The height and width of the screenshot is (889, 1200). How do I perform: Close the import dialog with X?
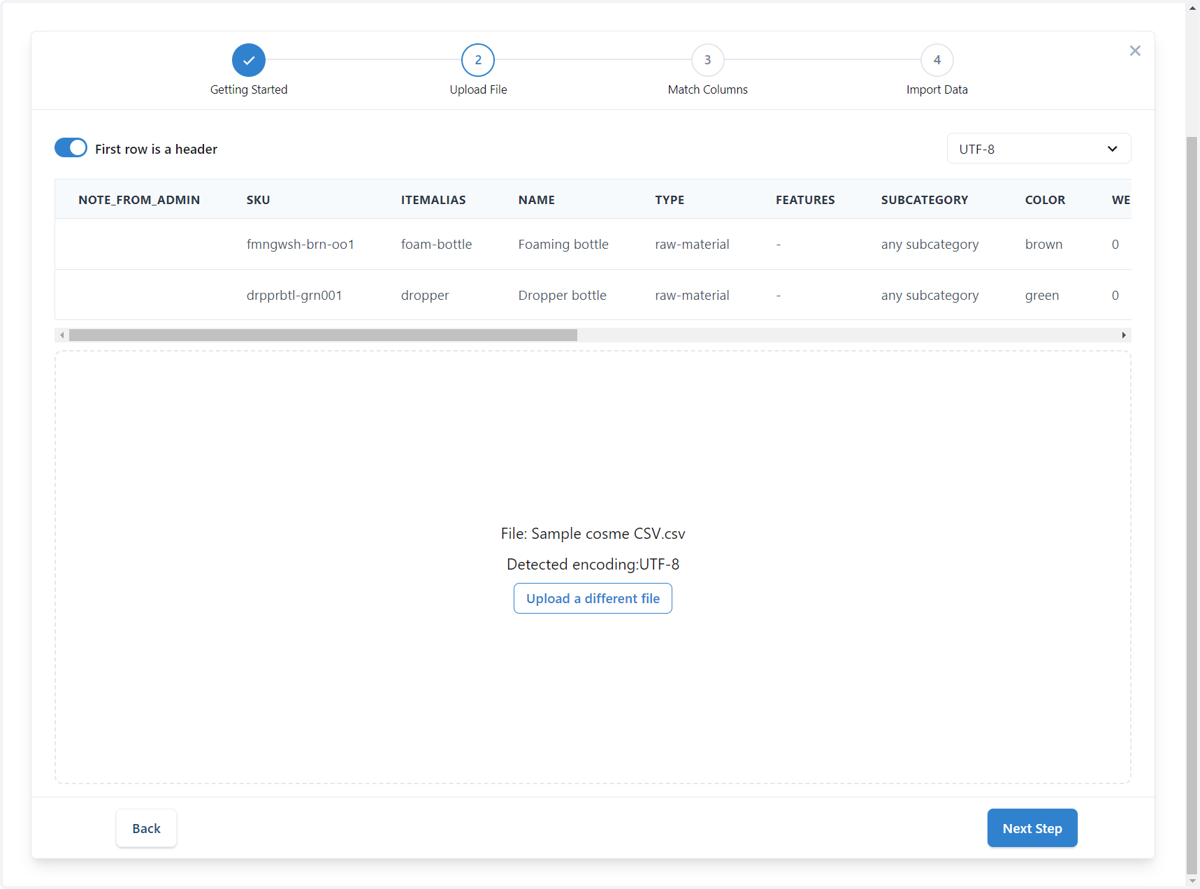pyautogui.click(x=1135, y=51)
